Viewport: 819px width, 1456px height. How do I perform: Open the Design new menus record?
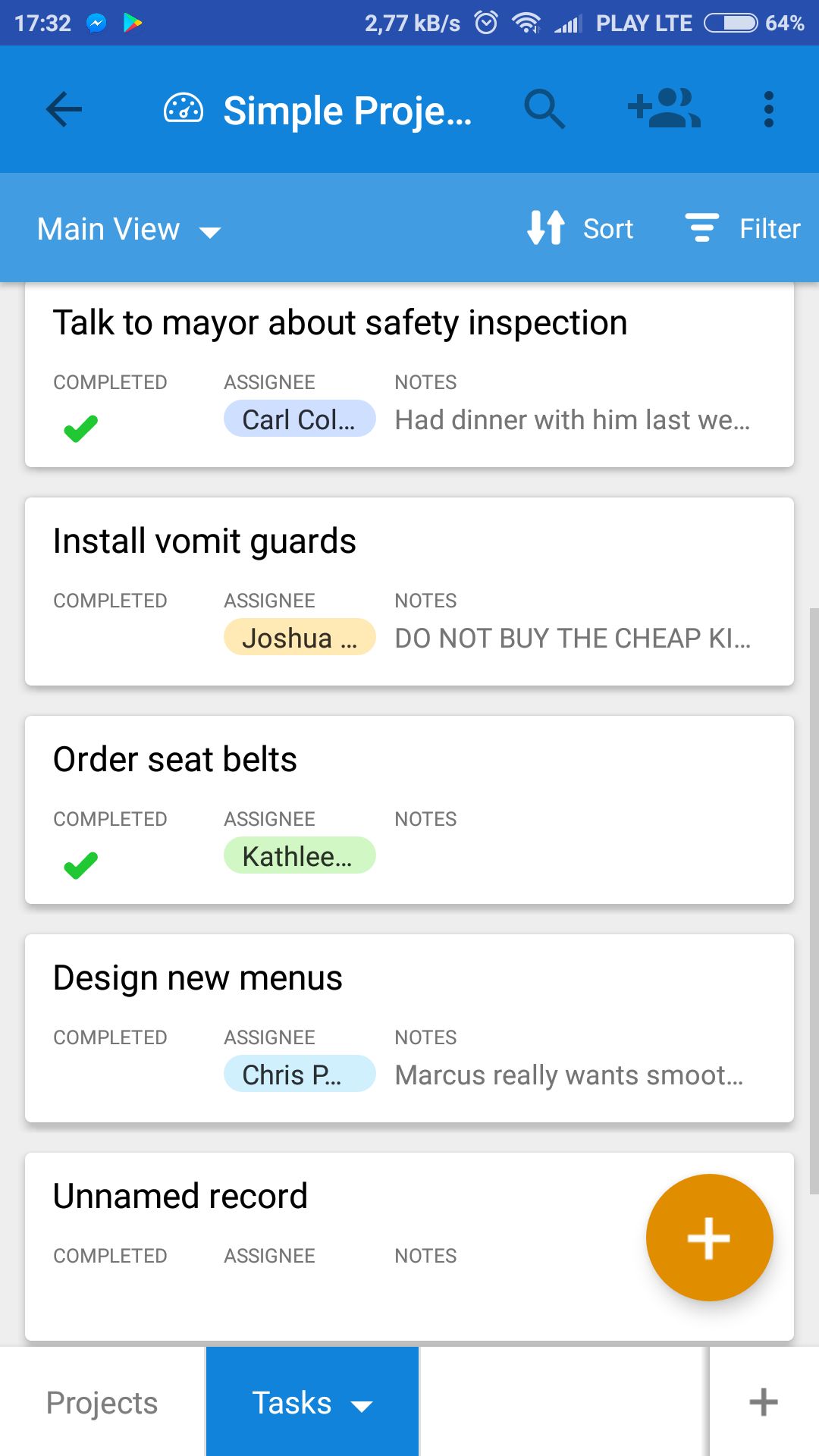(x=409, y=1028)
